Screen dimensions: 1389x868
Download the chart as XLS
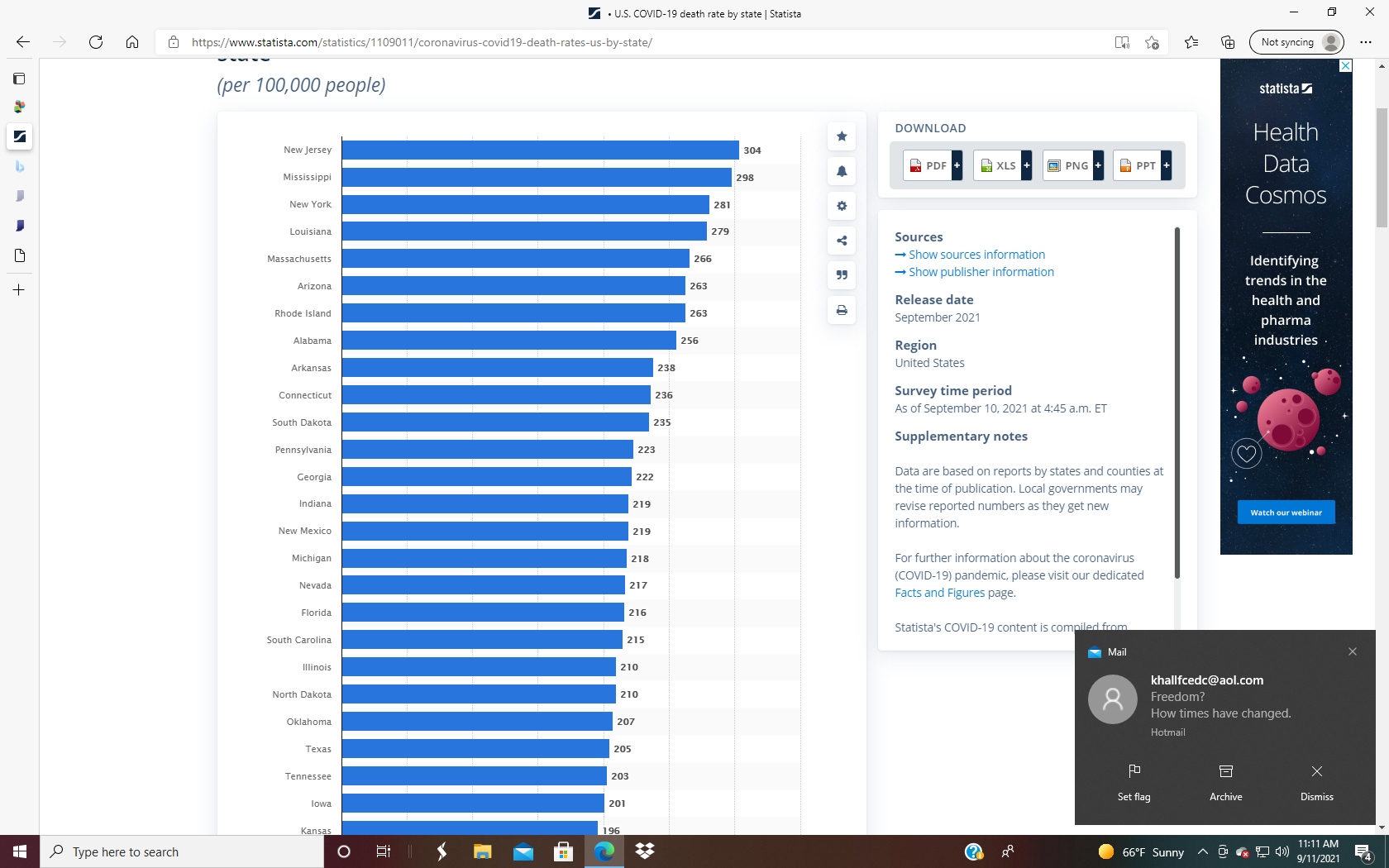click(x=998, y=165)
